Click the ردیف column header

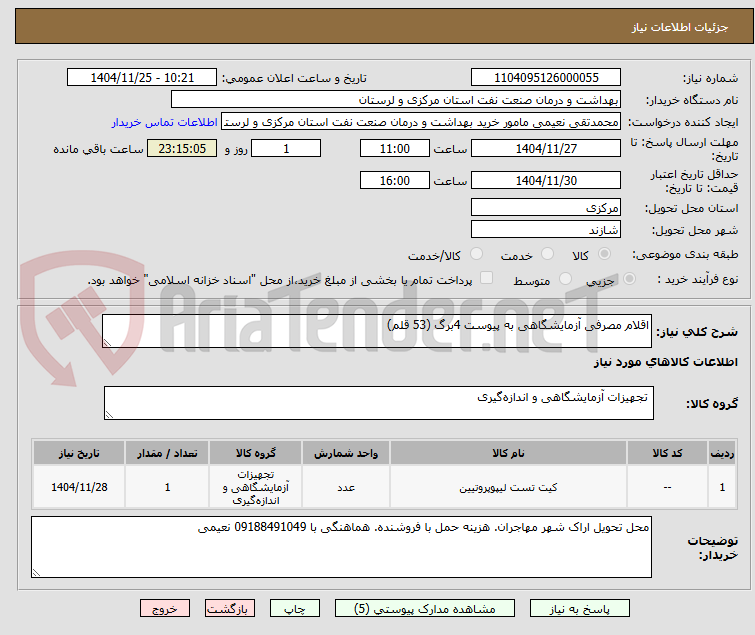(x=722, y=453)
